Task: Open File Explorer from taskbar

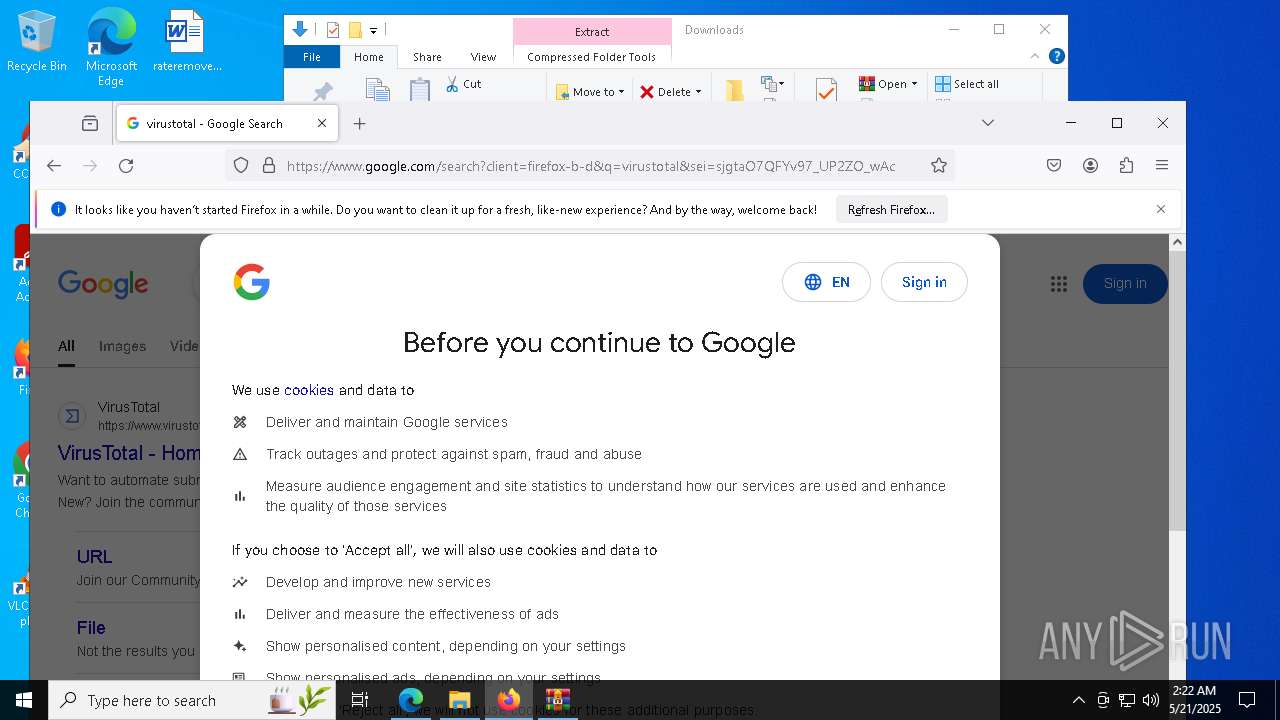Action: (x=459, y=700)
